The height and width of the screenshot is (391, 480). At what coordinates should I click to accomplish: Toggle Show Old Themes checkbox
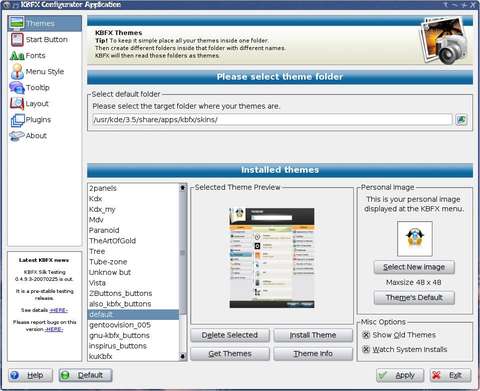pos(366,335)
